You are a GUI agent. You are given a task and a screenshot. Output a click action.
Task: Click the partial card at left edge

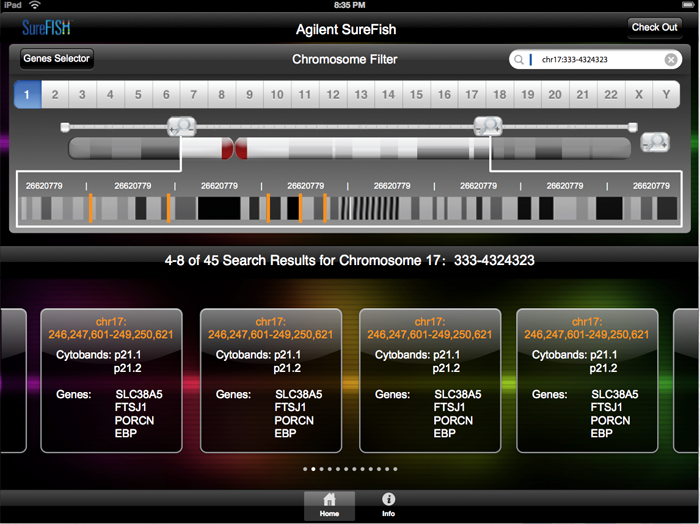(13, 380)
